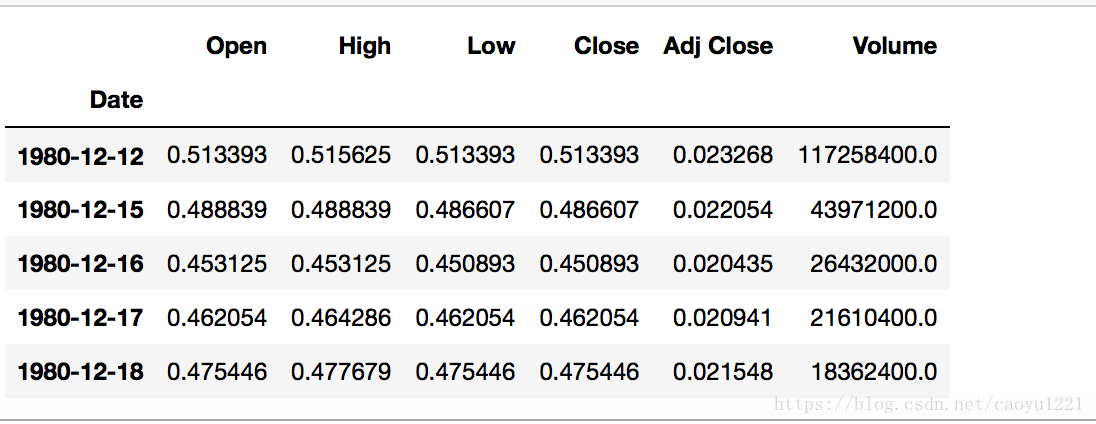1096x424 pixels.
Task: Select the 1980-12-18 row label
Action: point(80,372)
